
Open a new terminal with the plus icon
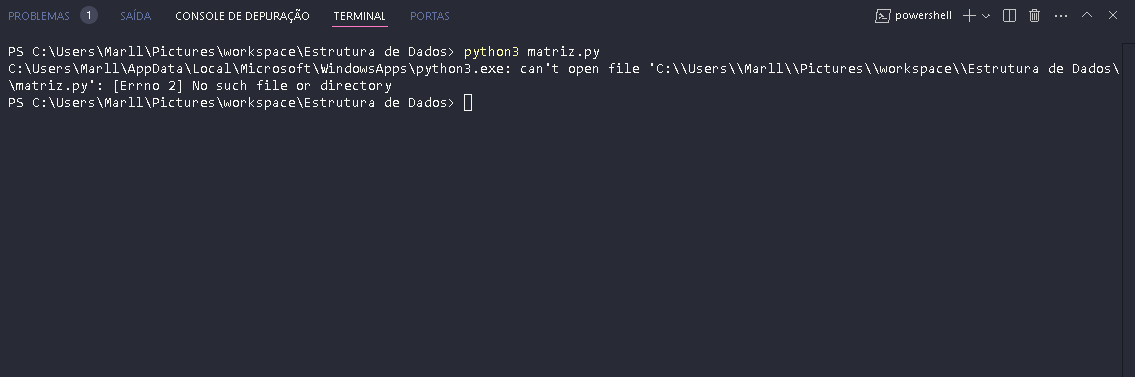(969, 16)
